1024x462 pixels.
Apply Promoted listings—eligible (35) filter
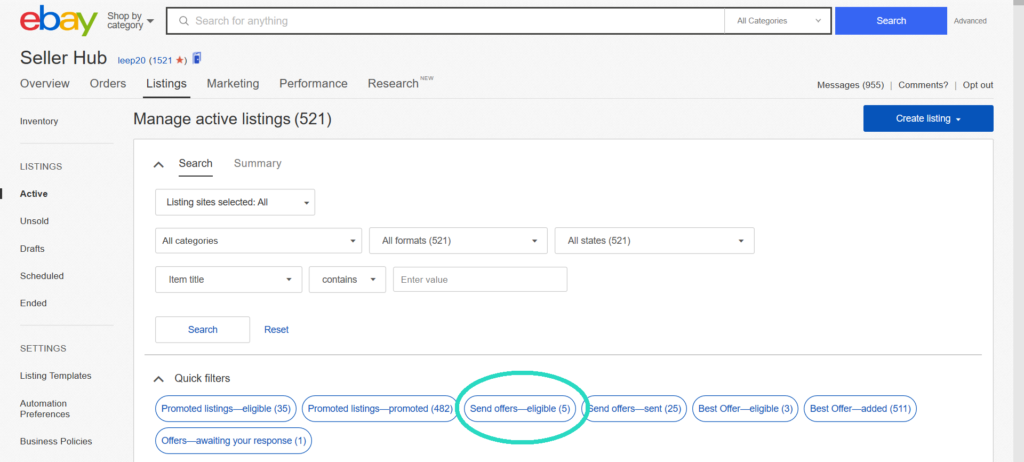226,408
